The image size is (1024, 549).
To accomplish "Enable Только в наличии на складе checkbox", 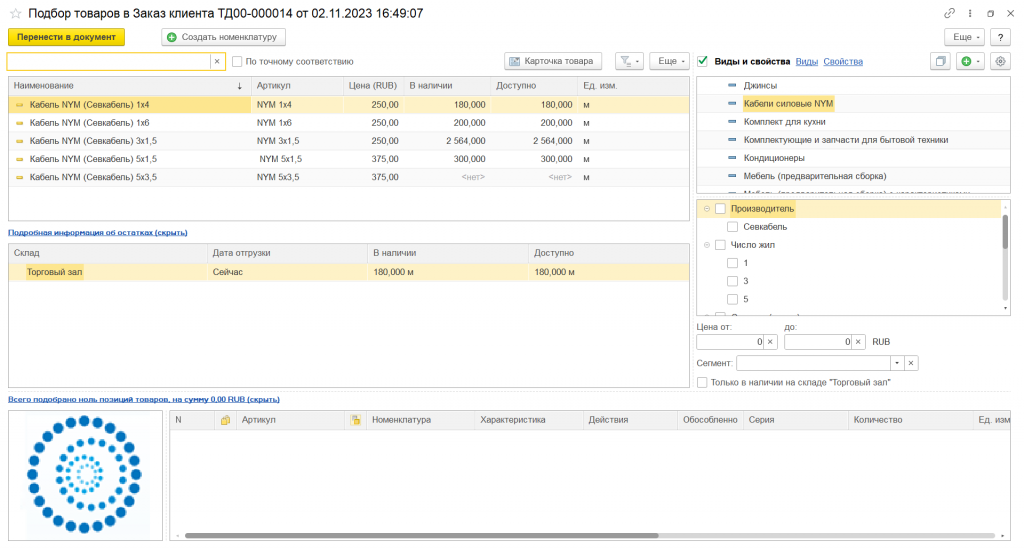I will [x=703, y=383].
